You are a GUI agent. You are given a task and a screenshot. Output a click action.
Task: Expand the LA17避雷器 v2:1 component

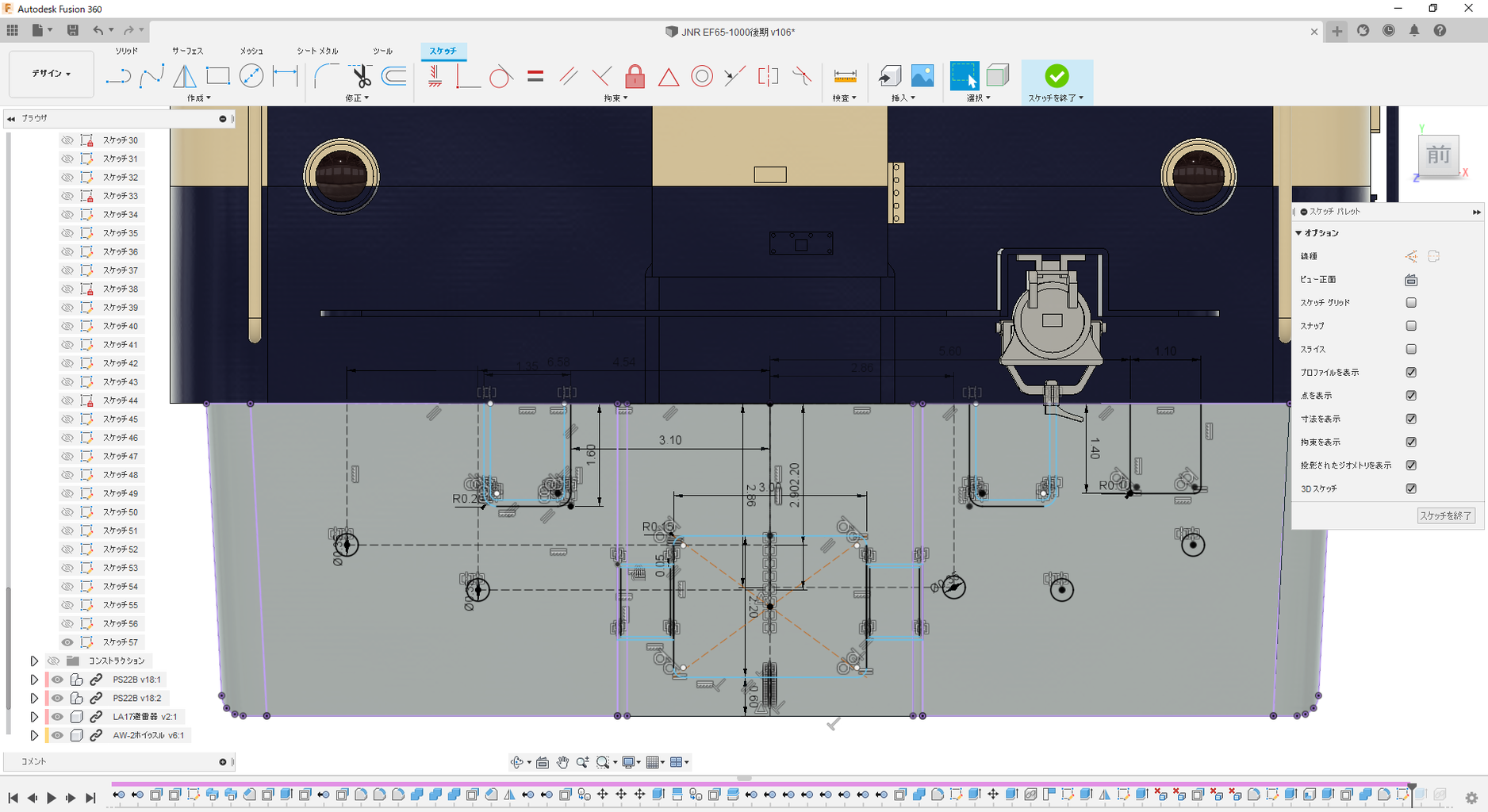tap(34, 717)
